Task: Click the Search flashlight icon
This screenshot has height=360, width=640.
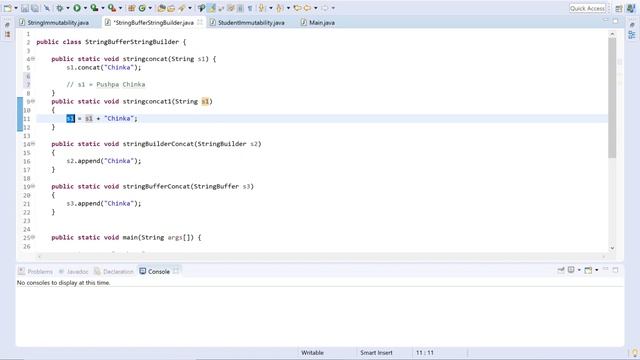Action: (x=182, y=8)
